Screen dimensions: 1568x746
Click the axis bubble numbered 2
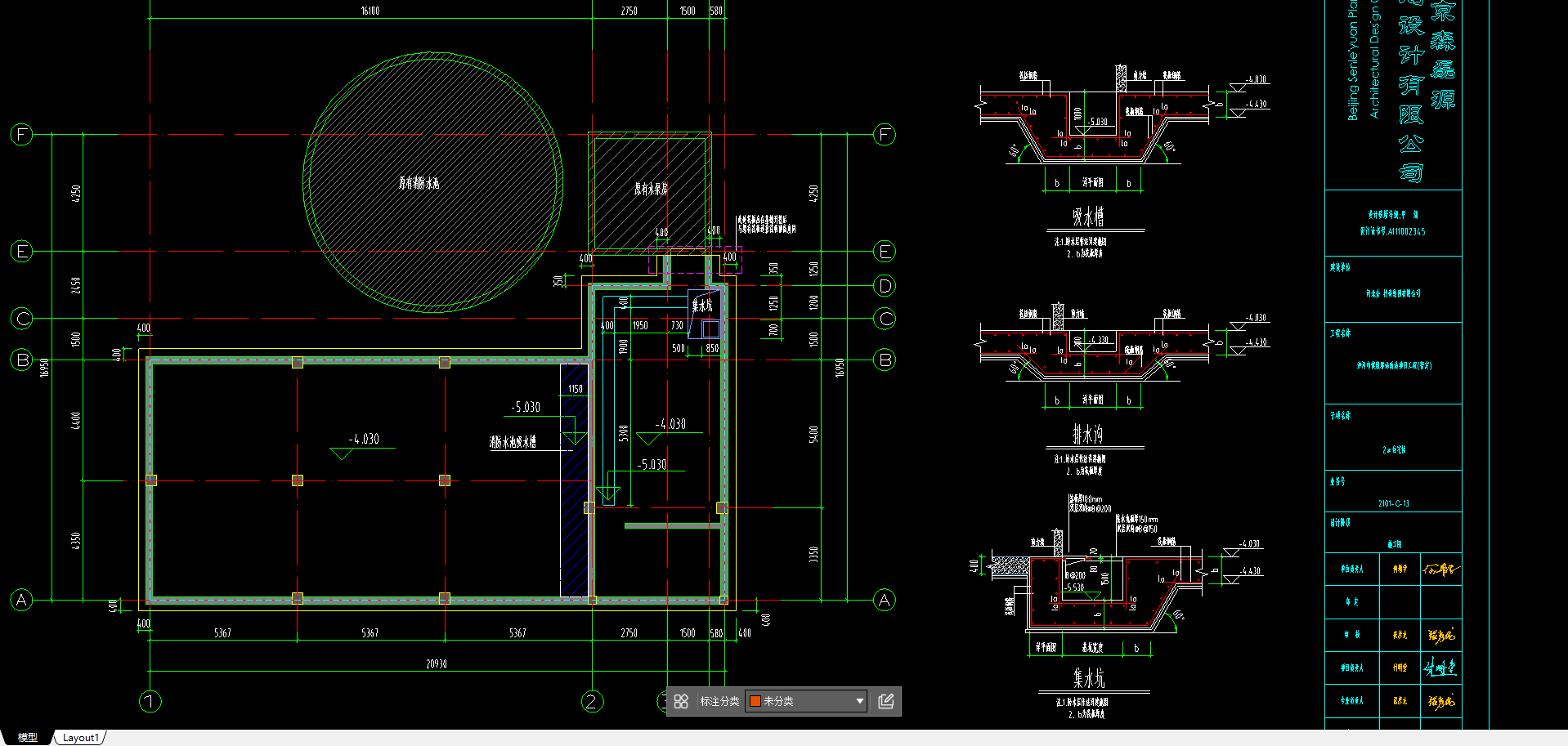point(593,701)
